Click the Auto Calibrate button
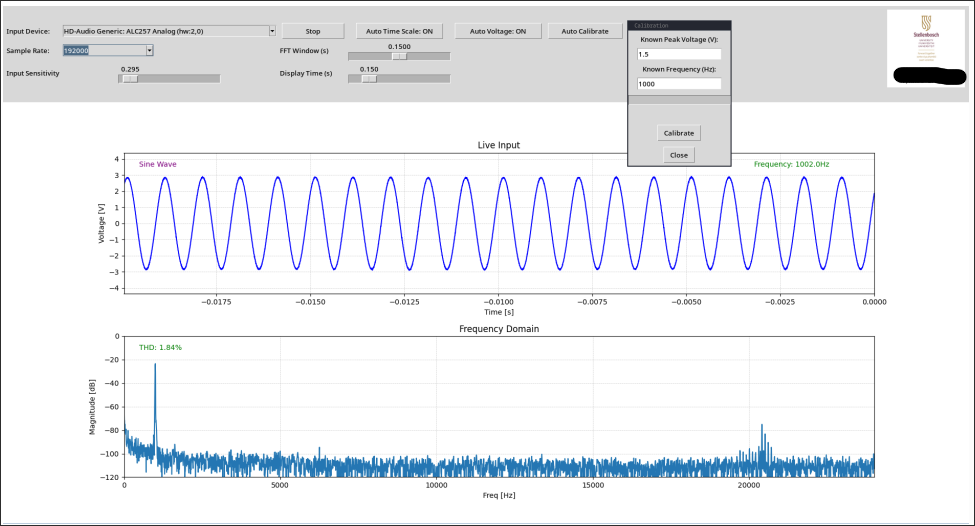Viewport: 975px width, 526px height. [585, 31]
